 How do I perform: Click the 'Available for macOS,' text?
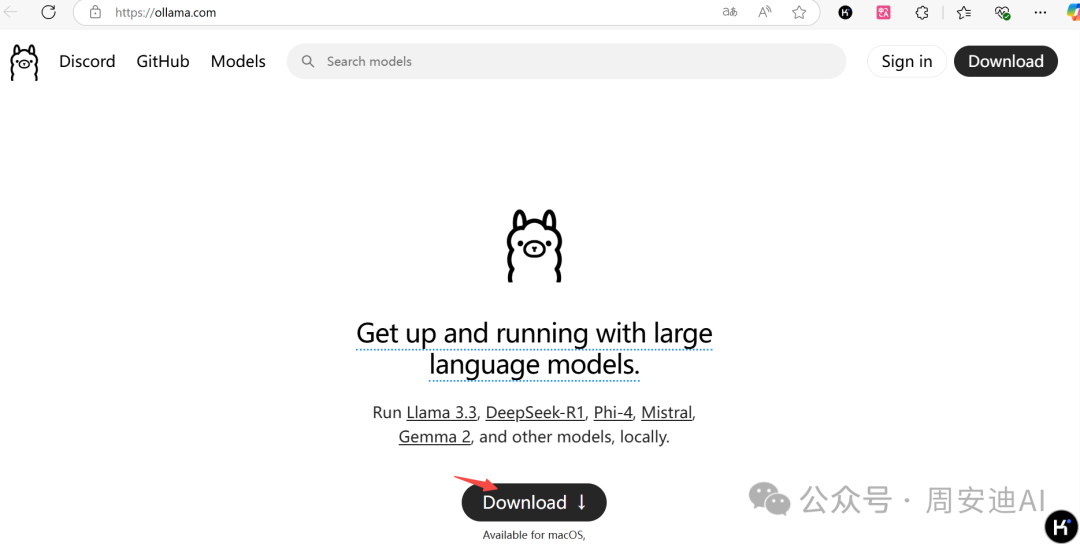click(x=534, y=535)
